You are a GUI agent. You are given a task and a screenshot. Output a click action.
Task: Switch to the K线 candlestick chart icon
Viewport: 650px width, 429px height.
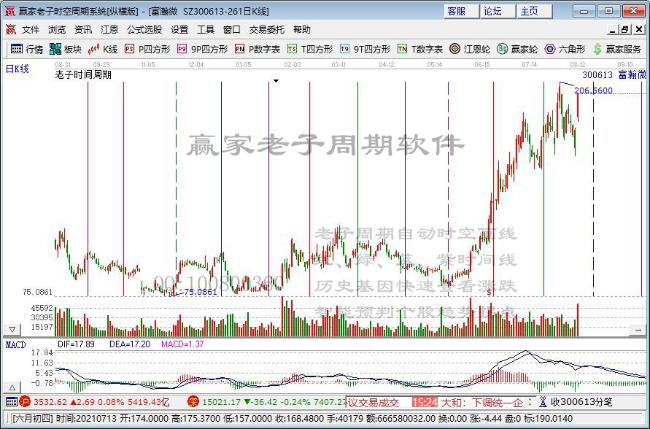click(x=93, y=49)
